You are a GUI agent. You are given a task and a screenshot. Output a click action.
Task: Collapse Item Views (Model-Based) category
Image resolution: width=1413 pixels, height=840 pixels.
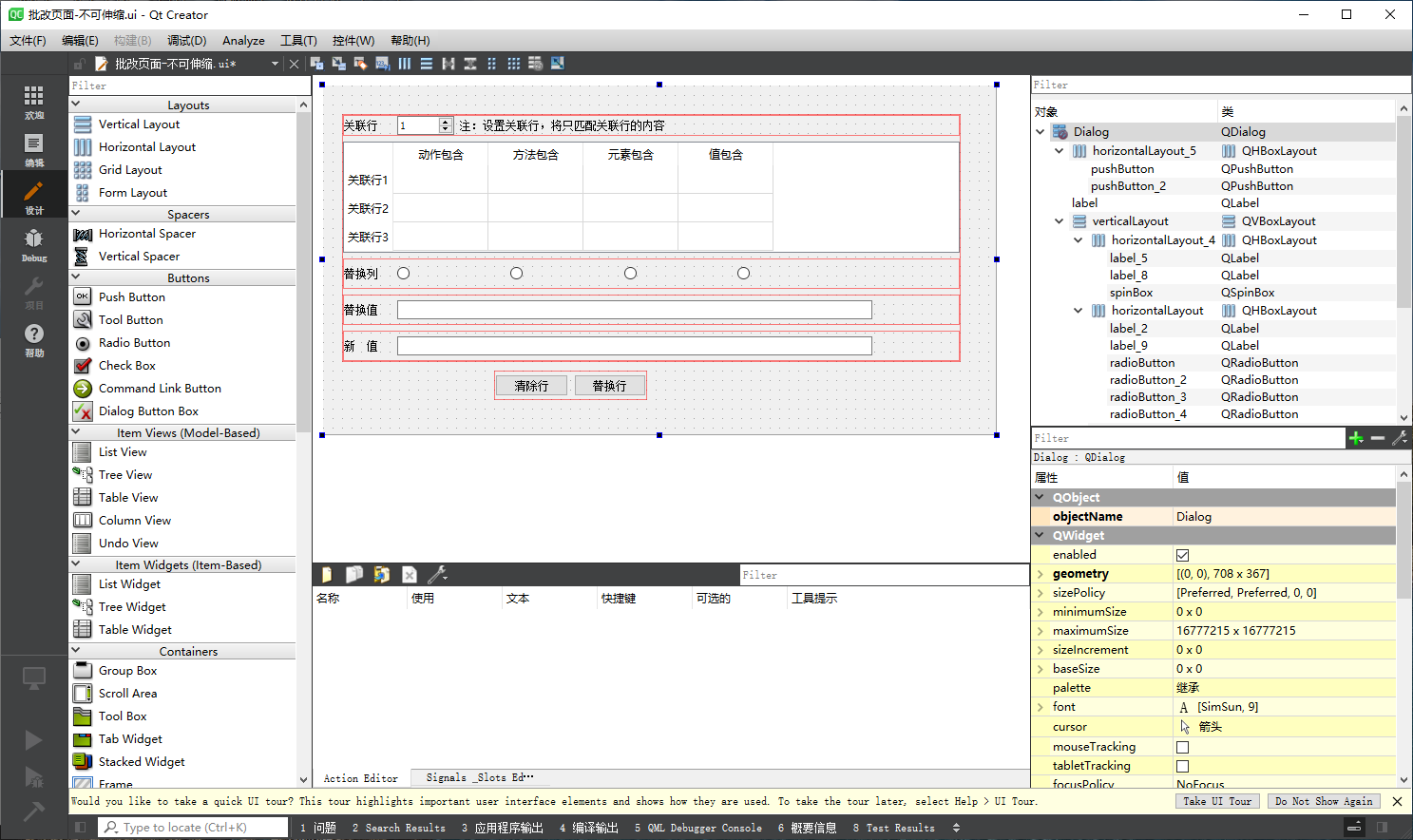(76, 432)
